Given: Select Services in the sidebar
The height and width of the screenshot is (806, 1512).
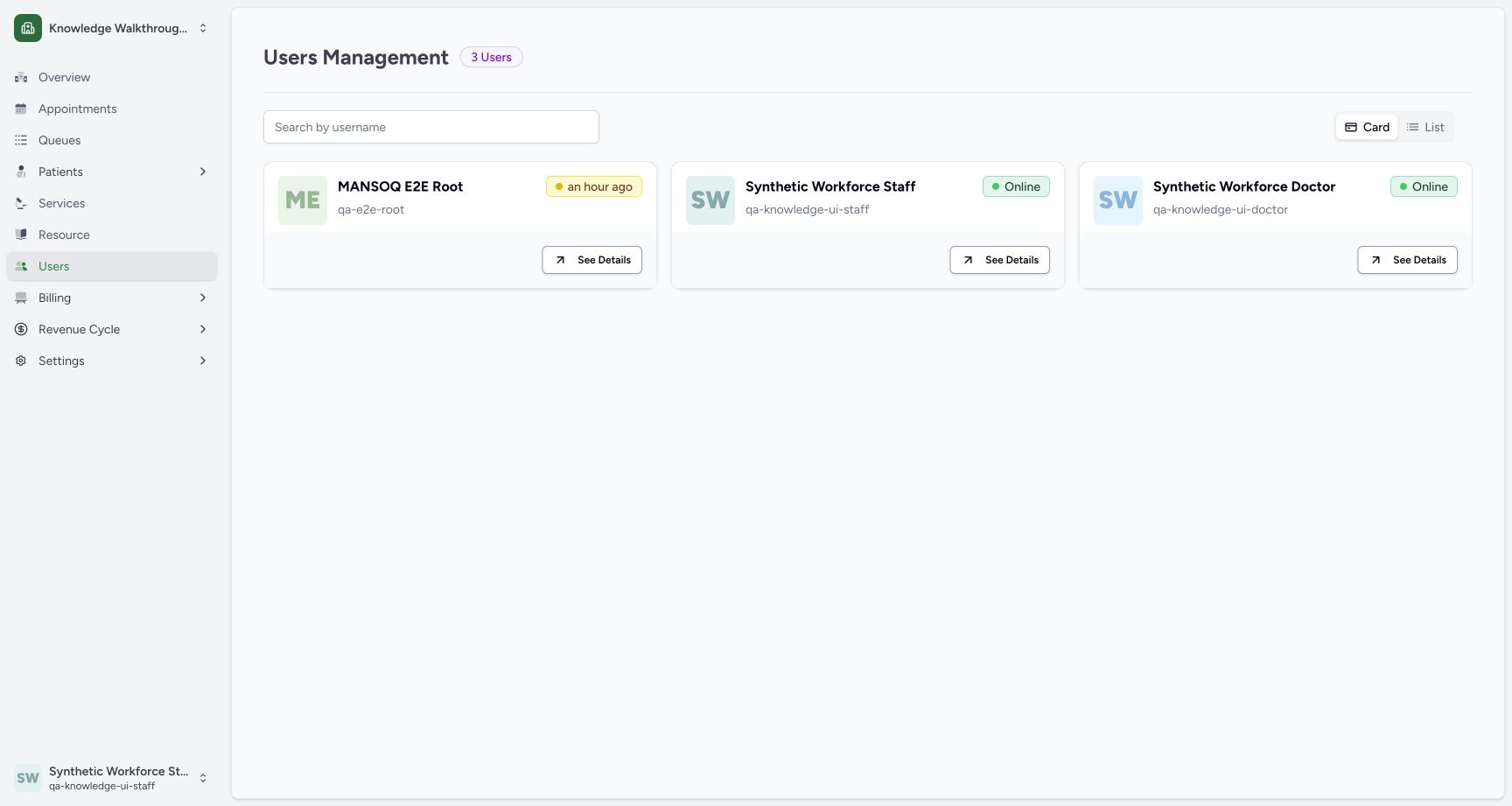Looking at the screenshot, I should (x=112, y=204).
